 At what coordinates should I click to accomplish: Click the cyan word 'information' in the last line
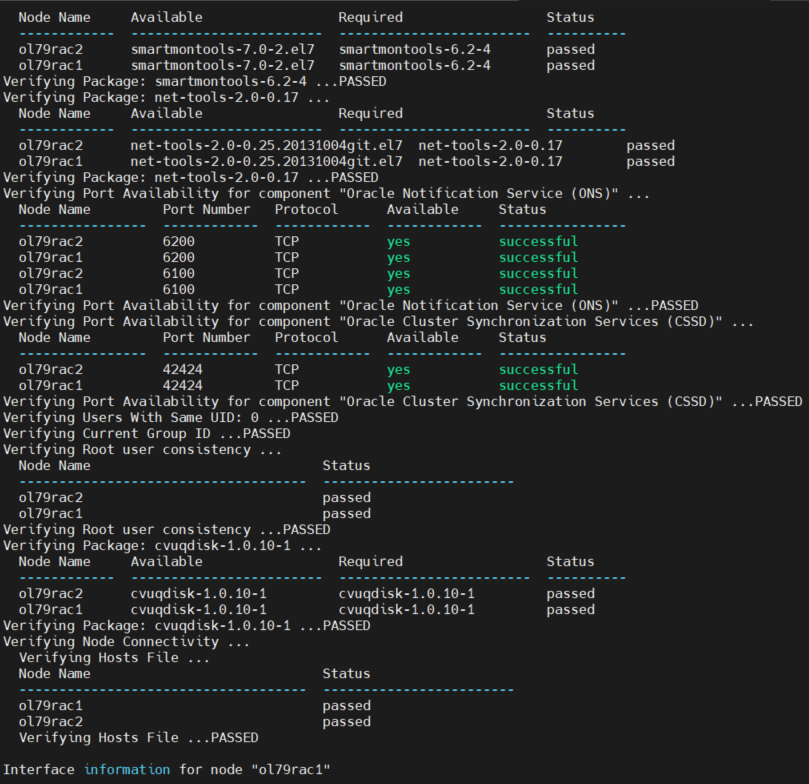[127, 769]
